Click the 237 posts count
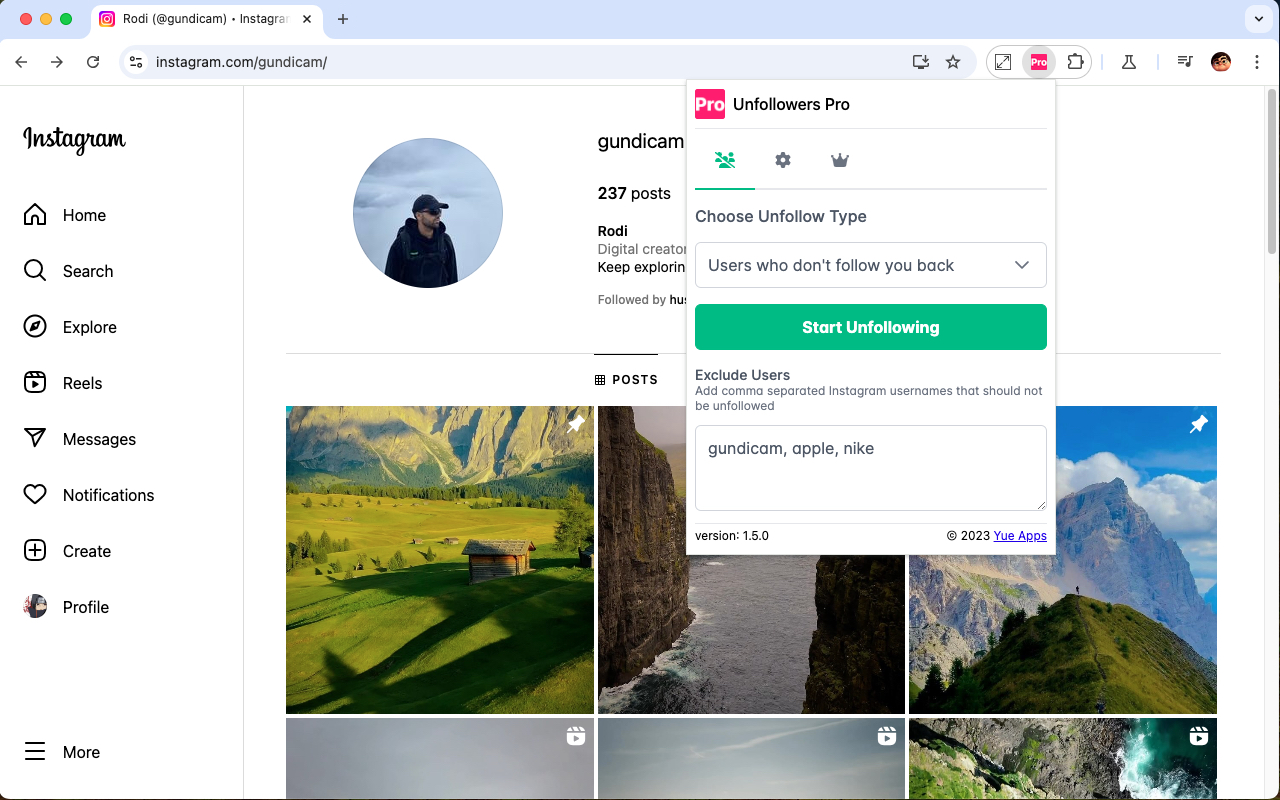Image resolution: width=1280 pixels, height=800 pixels. [x=634, y=194]
